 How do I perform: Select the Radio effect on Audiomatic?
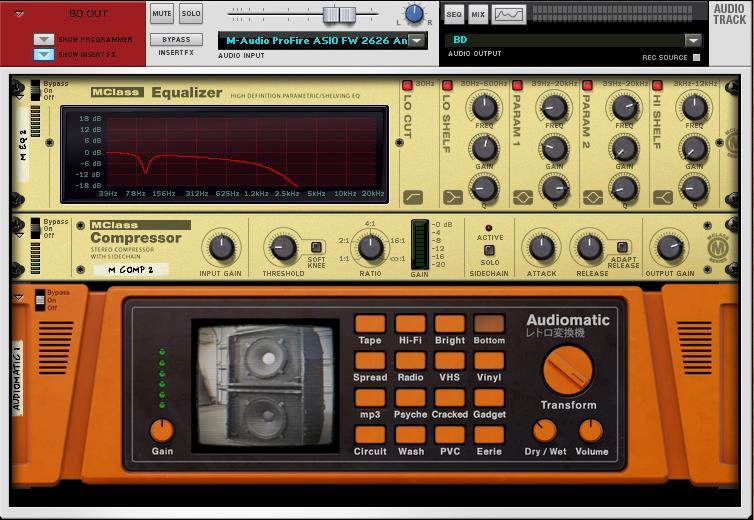click(x=410, y=361)
